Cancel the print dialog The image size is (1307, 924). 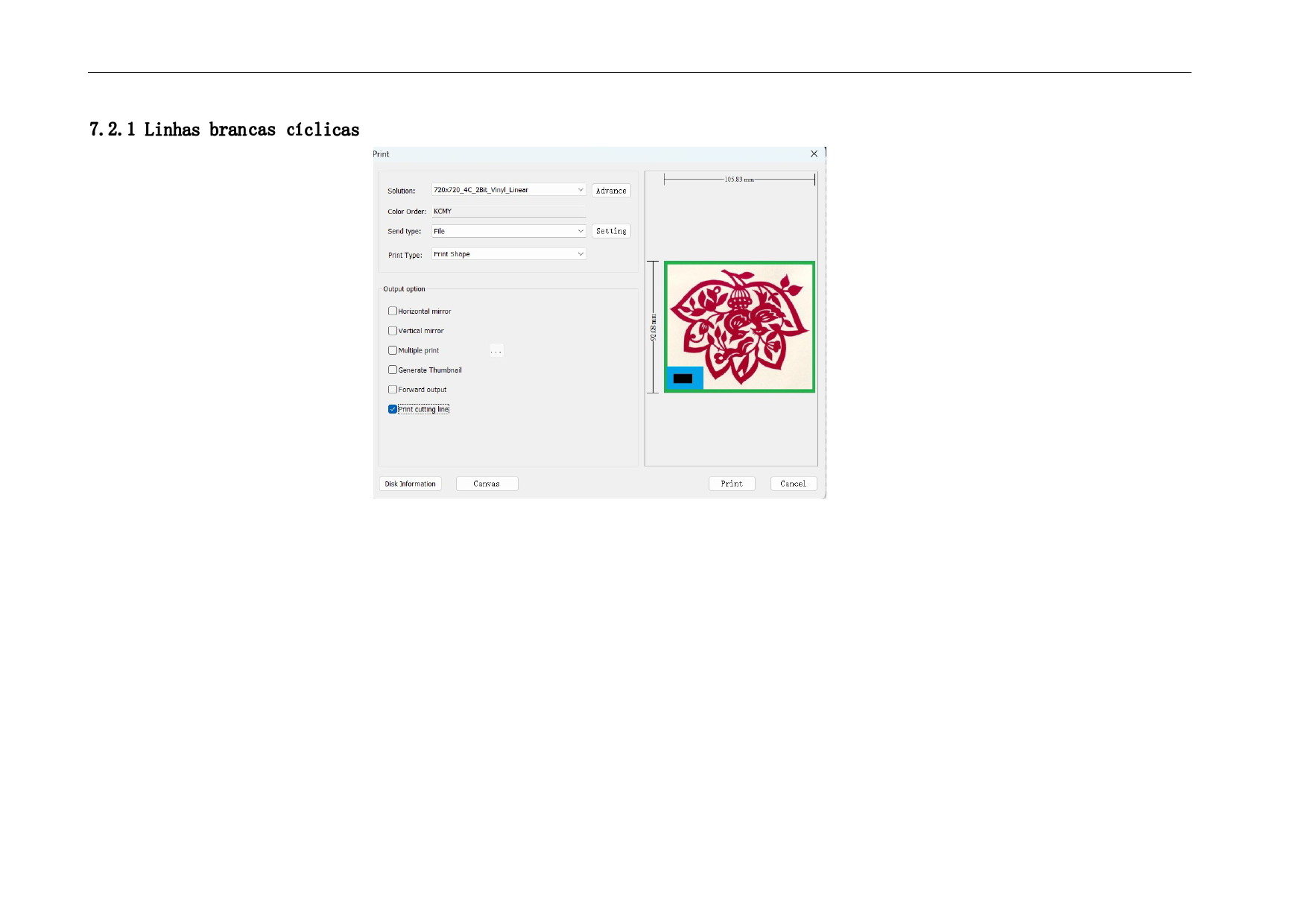point(793,484)
